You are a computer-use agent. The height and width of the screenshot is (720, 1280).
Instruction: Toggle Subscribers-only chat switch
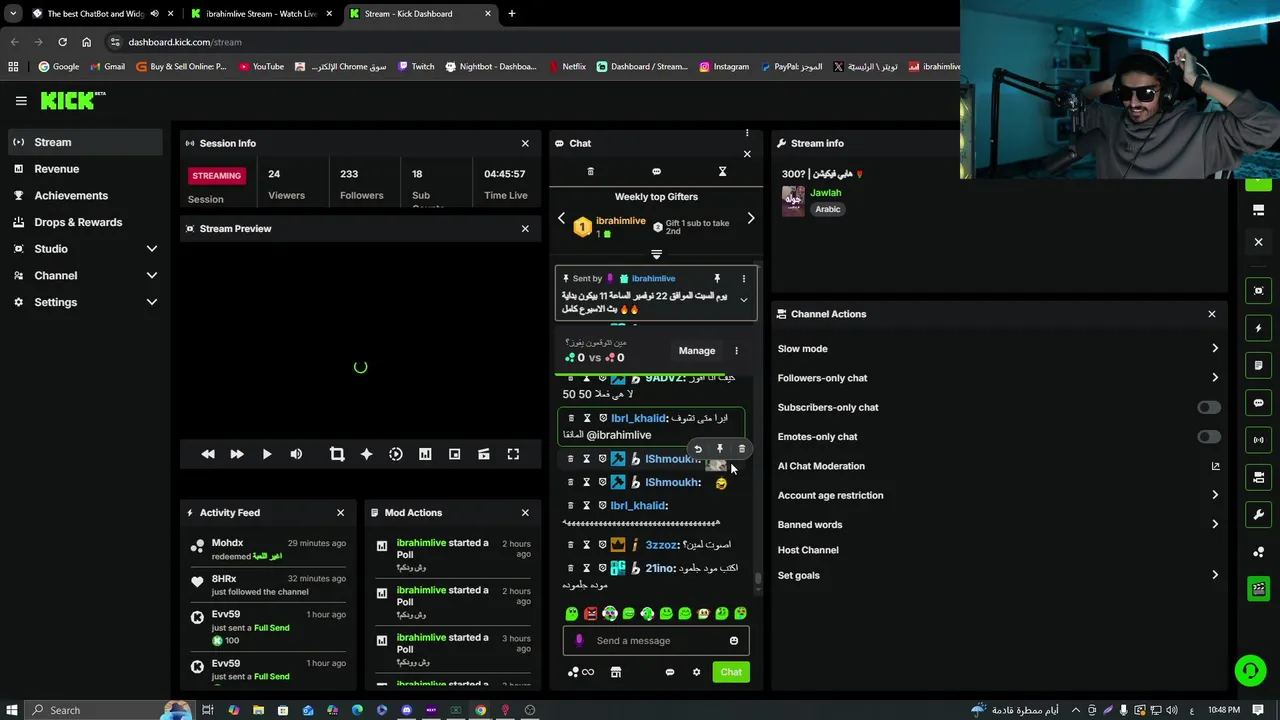pyautogui.click(x=1209, y=407)
